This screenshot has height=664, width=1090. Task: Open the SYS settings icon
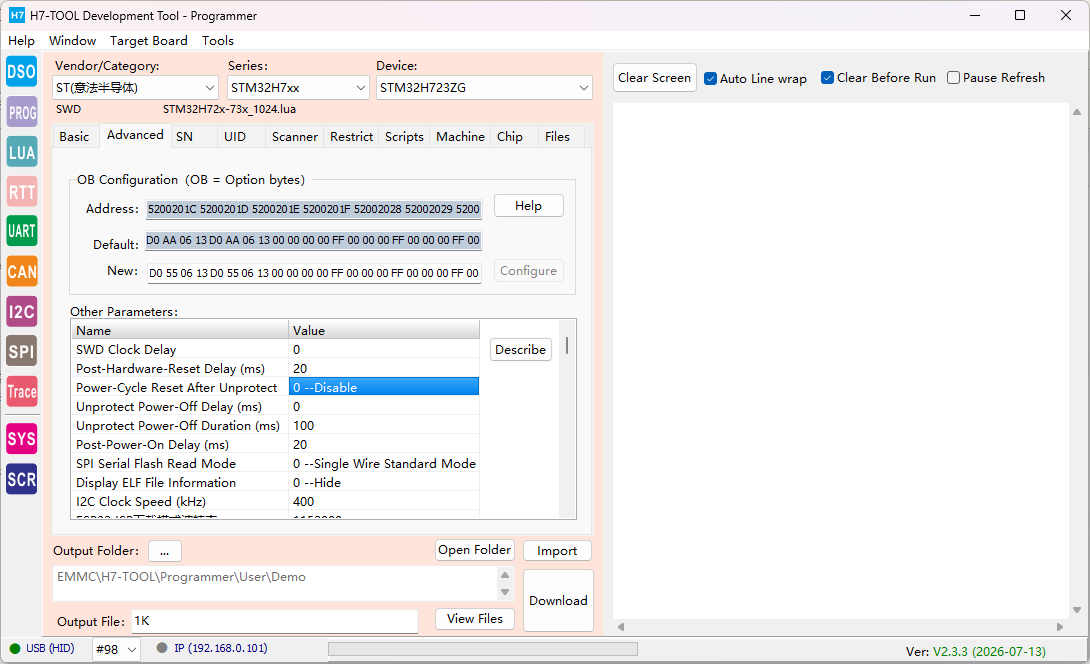point(22,439)
